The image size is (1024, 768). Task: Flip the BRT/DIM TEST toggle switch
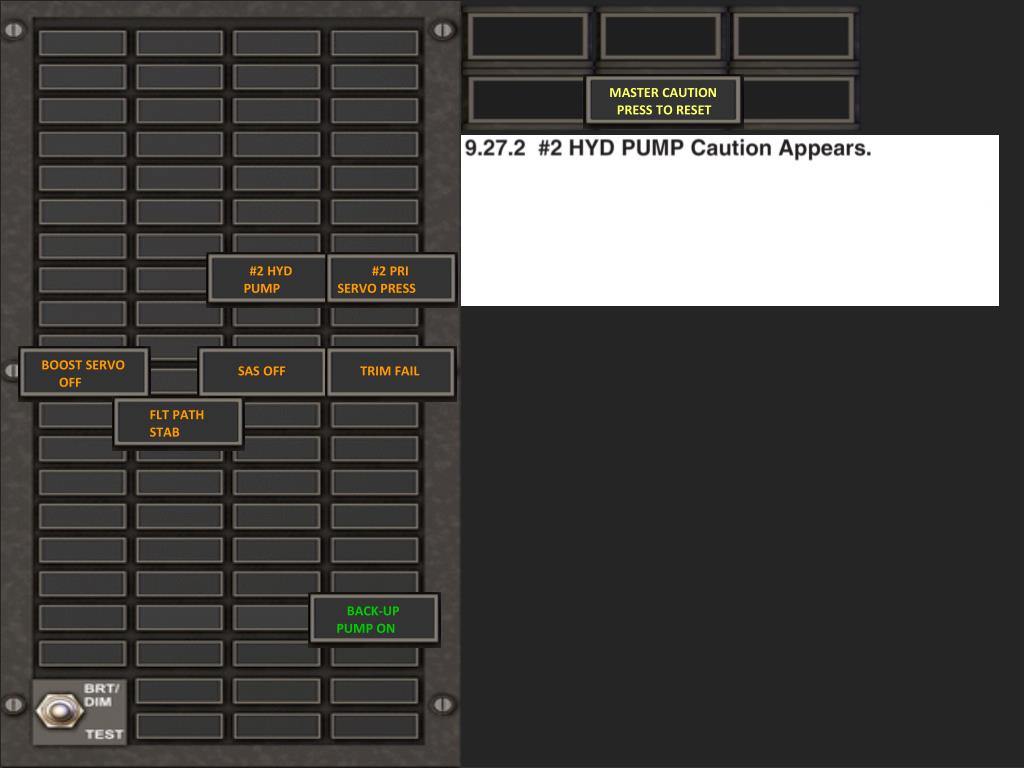coord(59,711)
